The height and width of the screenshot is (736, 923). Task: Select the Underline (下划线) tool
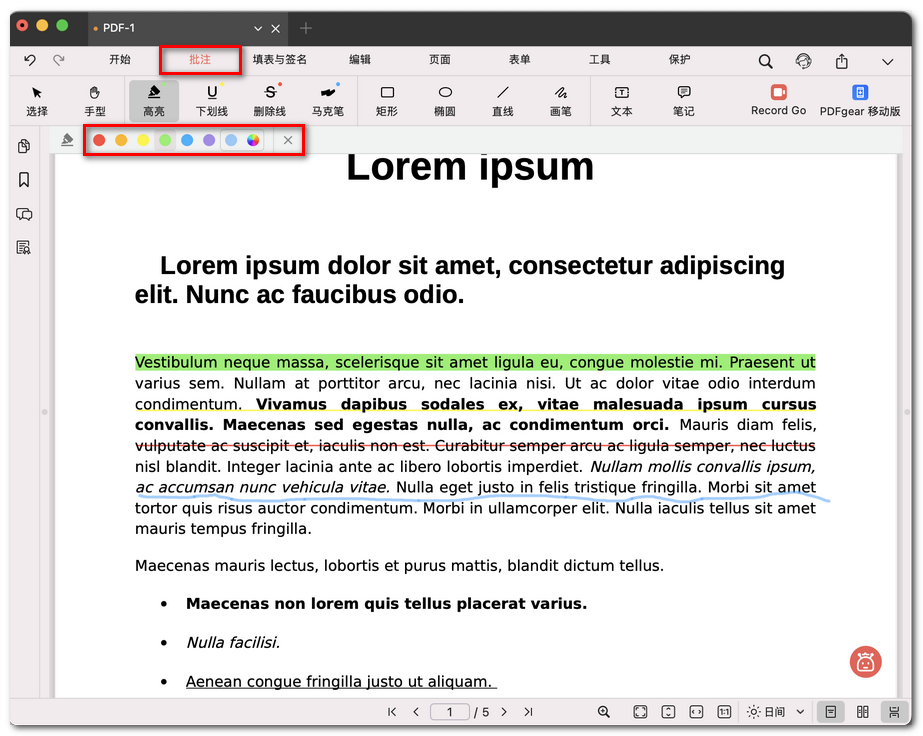(211, 100)
